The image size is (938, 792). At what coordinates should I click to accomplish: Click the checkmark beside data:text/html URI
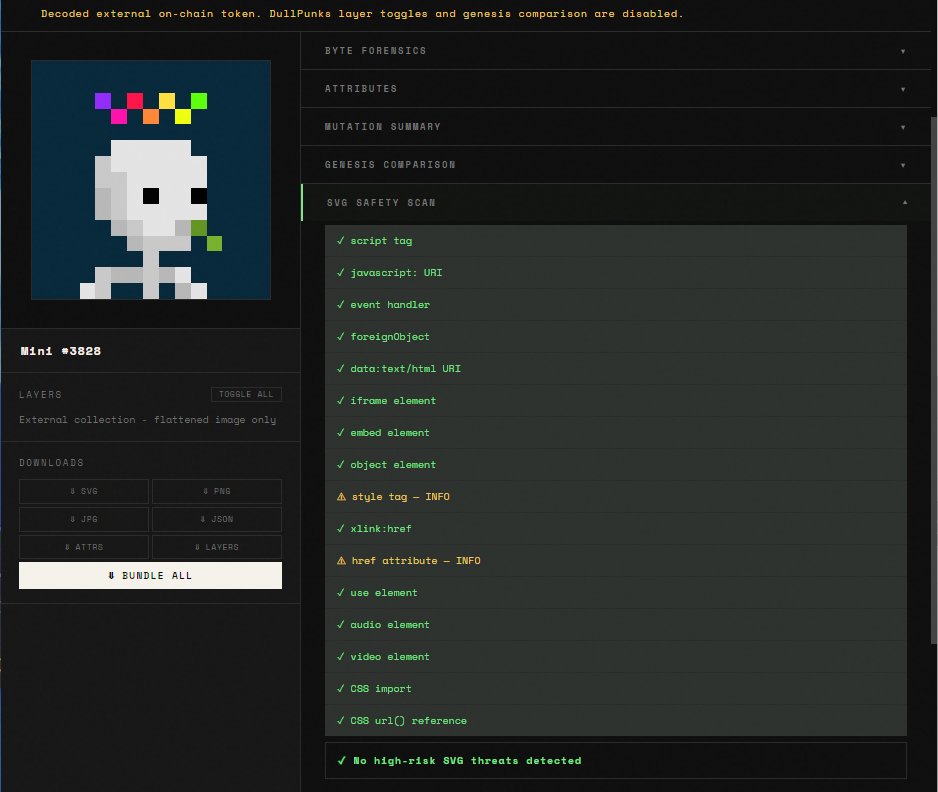[340, 368]
